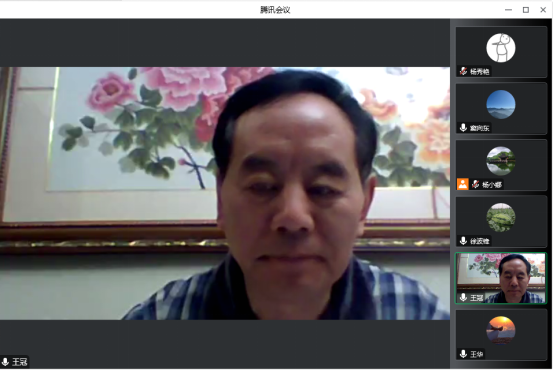
Task: Select the white doodle figure avatar
Action: click(501, 48)
